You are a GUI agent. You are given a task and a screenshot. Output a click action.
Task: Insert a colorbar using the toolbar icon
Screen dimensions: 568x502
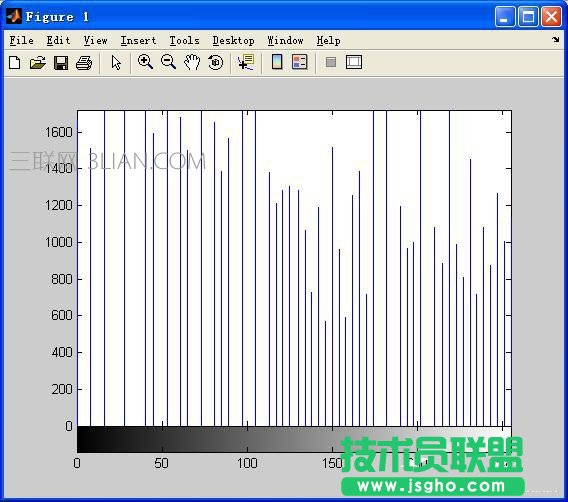tap(277, 62)
